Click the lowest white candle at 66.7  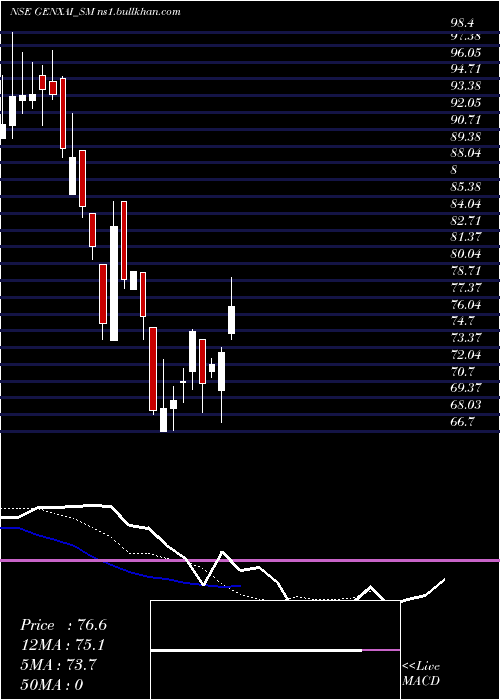(x=163, y=420)
